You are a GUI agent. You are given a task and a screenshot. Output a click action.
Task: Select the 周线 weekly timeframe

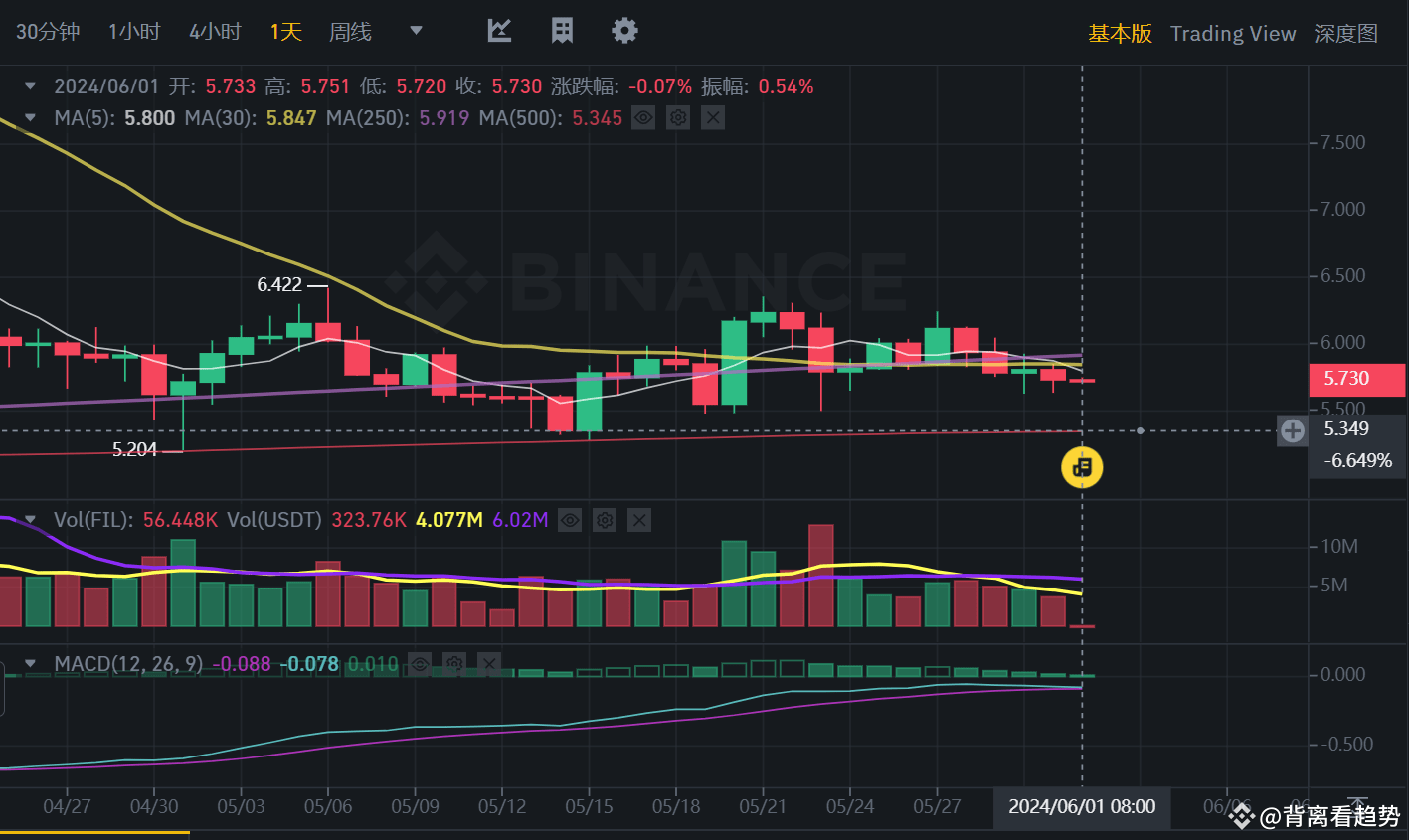[x=349, y=31]
